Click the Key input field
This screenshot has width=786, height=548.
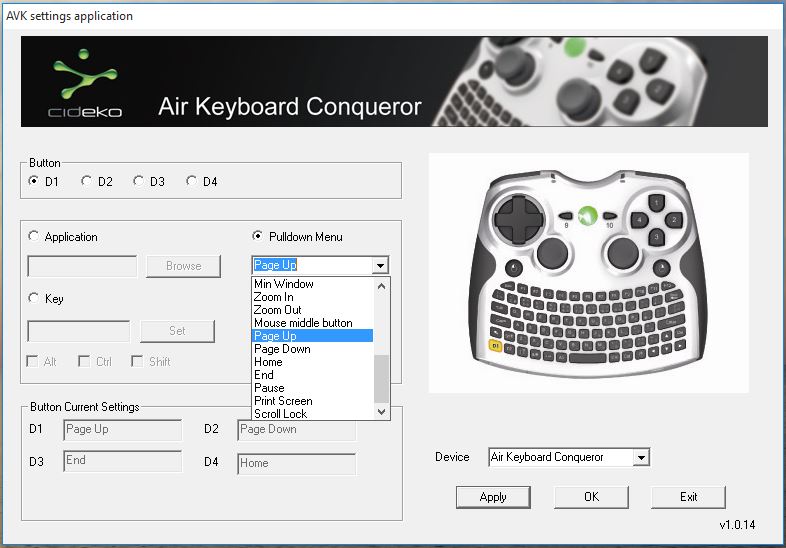79,331
